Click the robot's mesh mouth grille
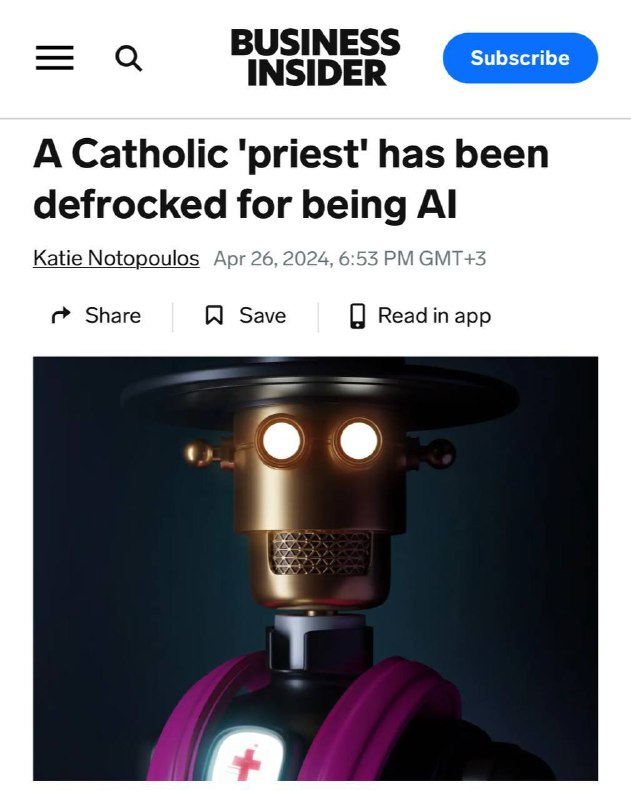The width and height of the screenshot is (631, 800). (x=320, y=553)
